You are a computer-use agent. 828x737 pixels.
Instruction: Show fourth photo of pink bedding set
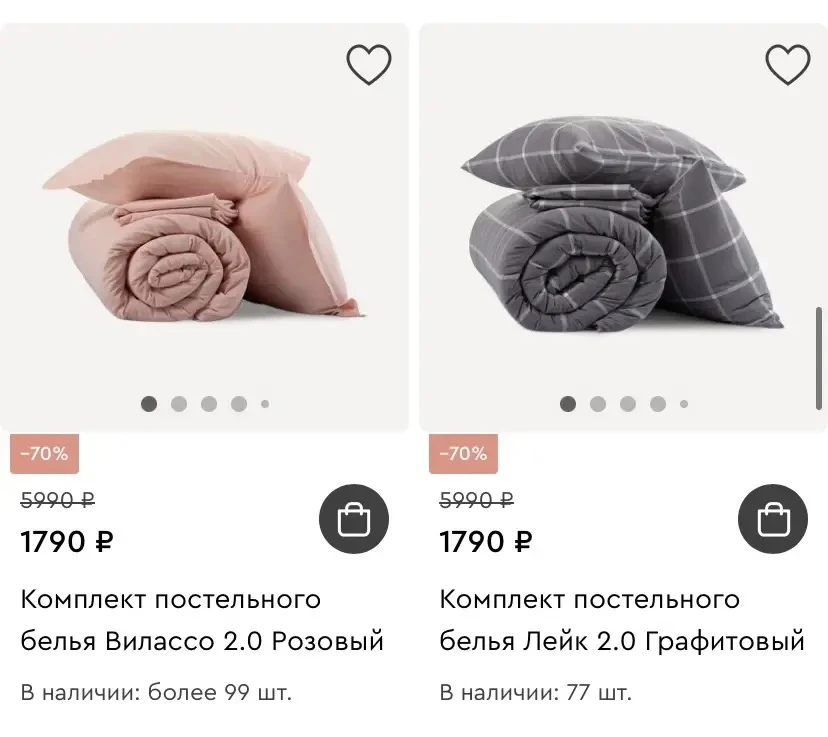coord(239,404)
